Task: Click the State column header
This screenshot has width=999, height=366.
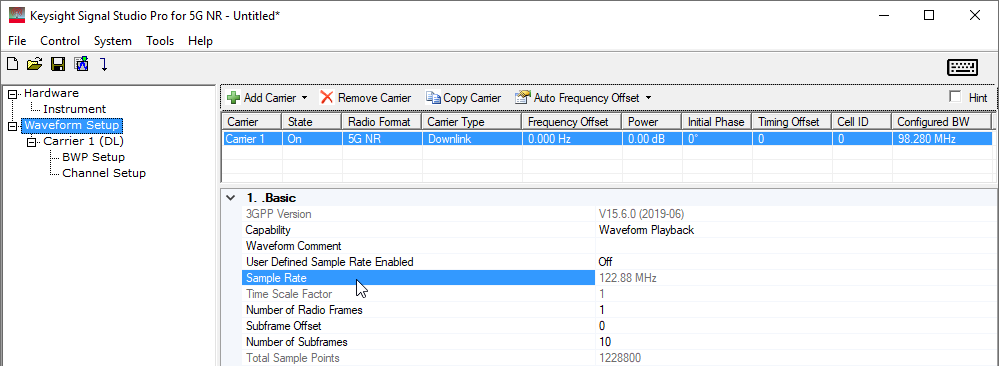Action: (312, 121)
